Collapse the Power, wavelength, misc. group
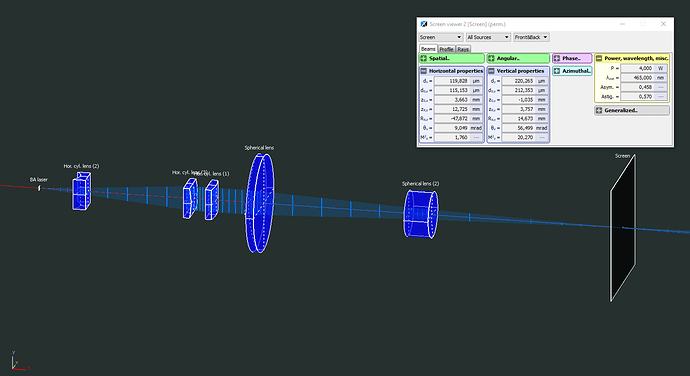 point(599,58)
